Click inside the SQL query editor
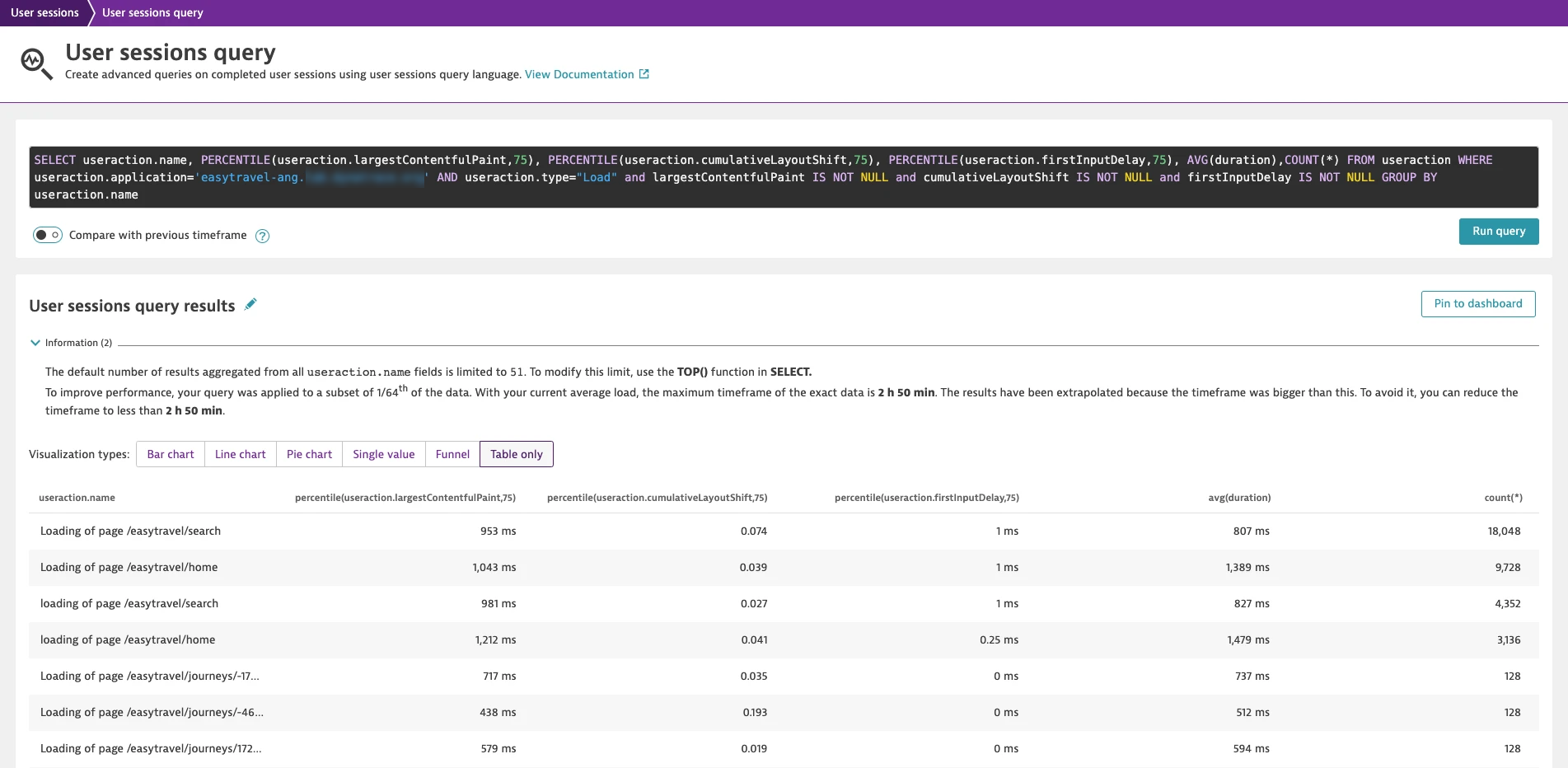The width and height of the screenshot is (1568, 768). pyautogui.click(x=783, y=177)
